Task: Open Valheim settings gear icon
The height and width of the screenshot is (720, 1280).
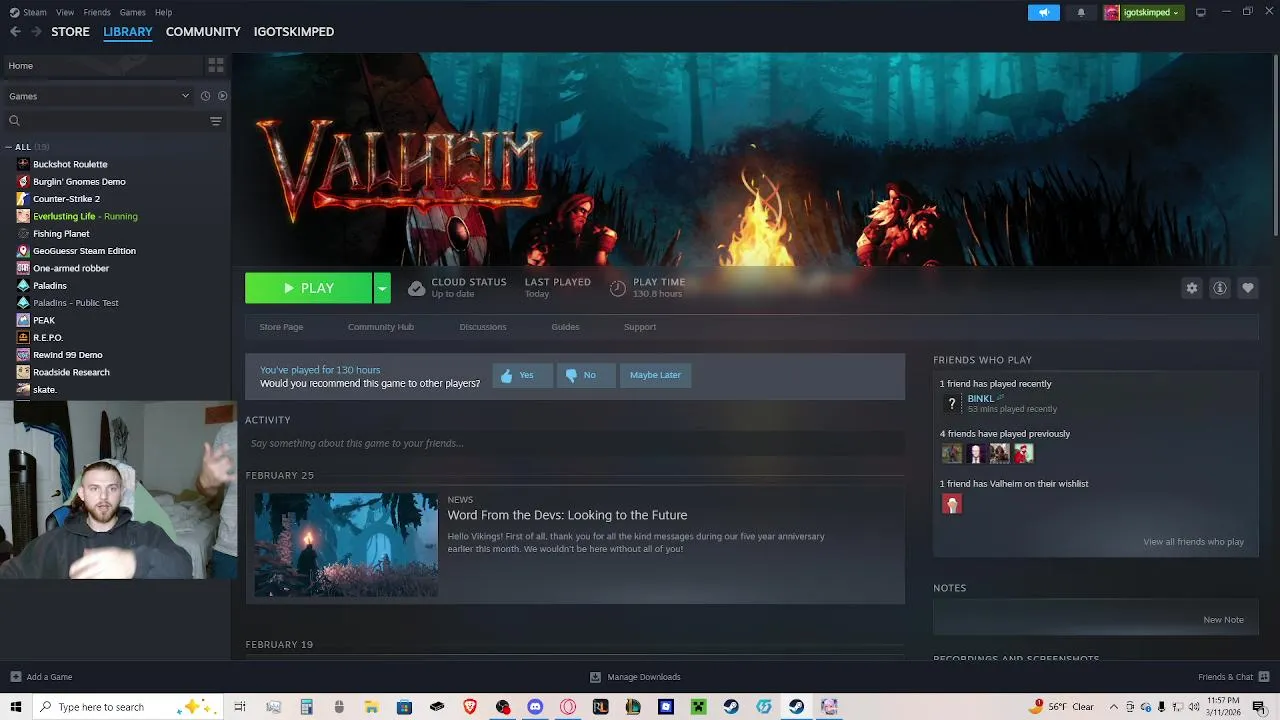Action: 1192,288
